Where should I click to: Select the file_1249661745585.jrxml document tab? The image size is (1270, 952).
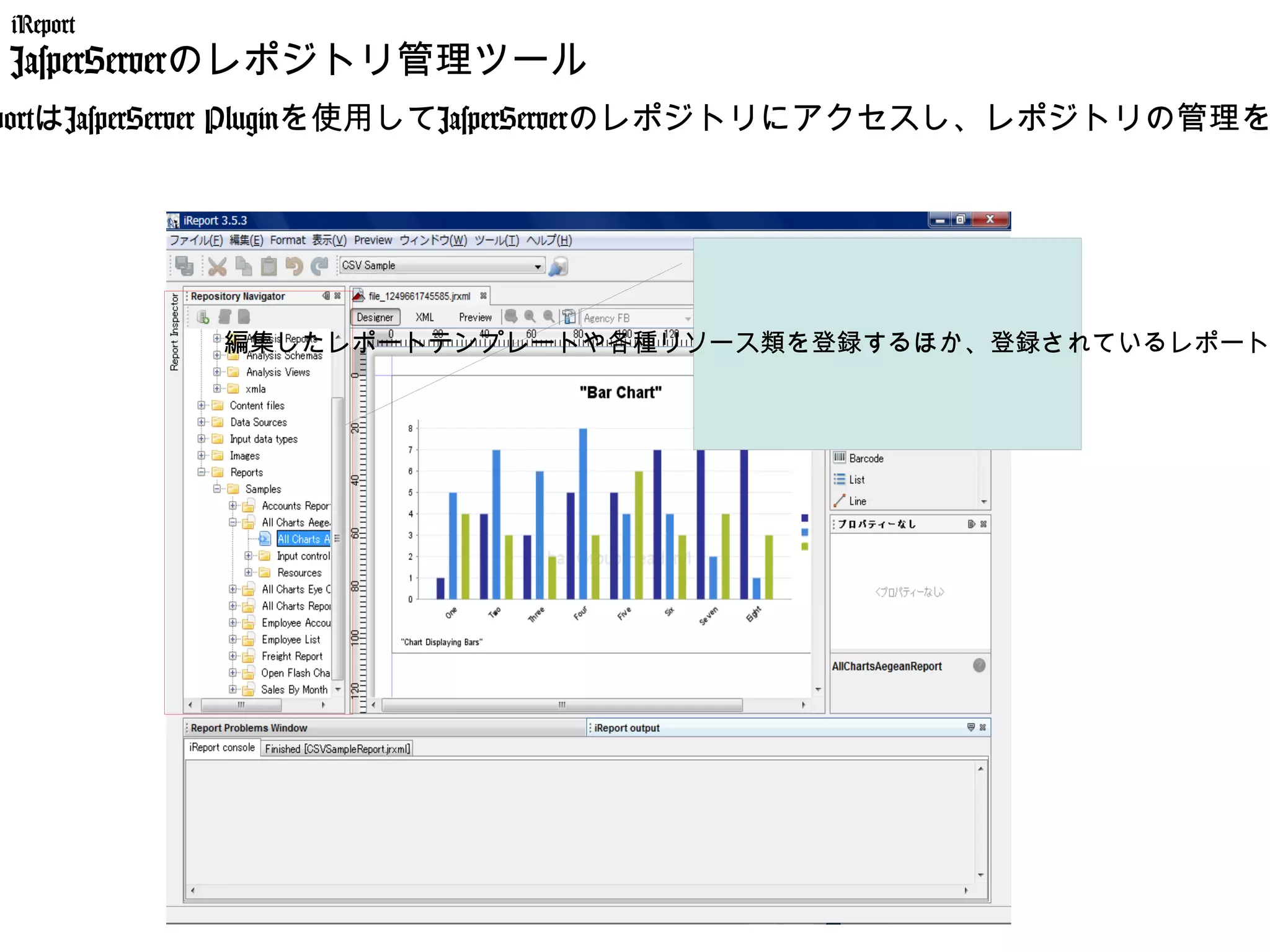(419, 296)
